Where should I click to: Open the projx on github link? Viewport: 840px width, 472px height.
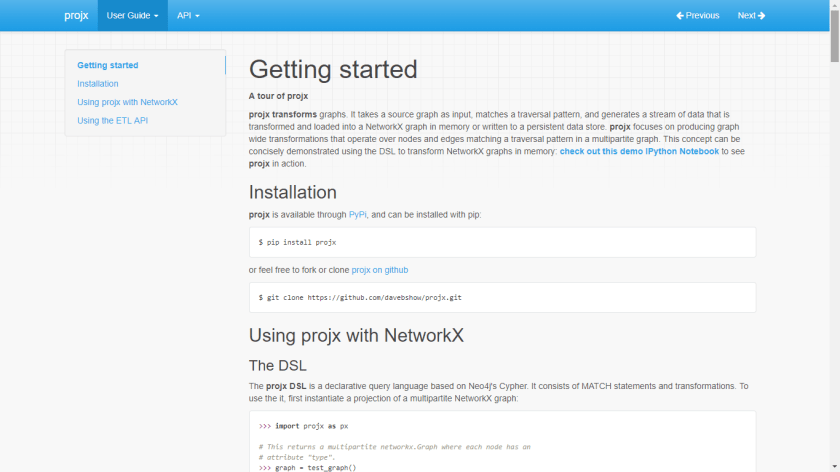379,270
